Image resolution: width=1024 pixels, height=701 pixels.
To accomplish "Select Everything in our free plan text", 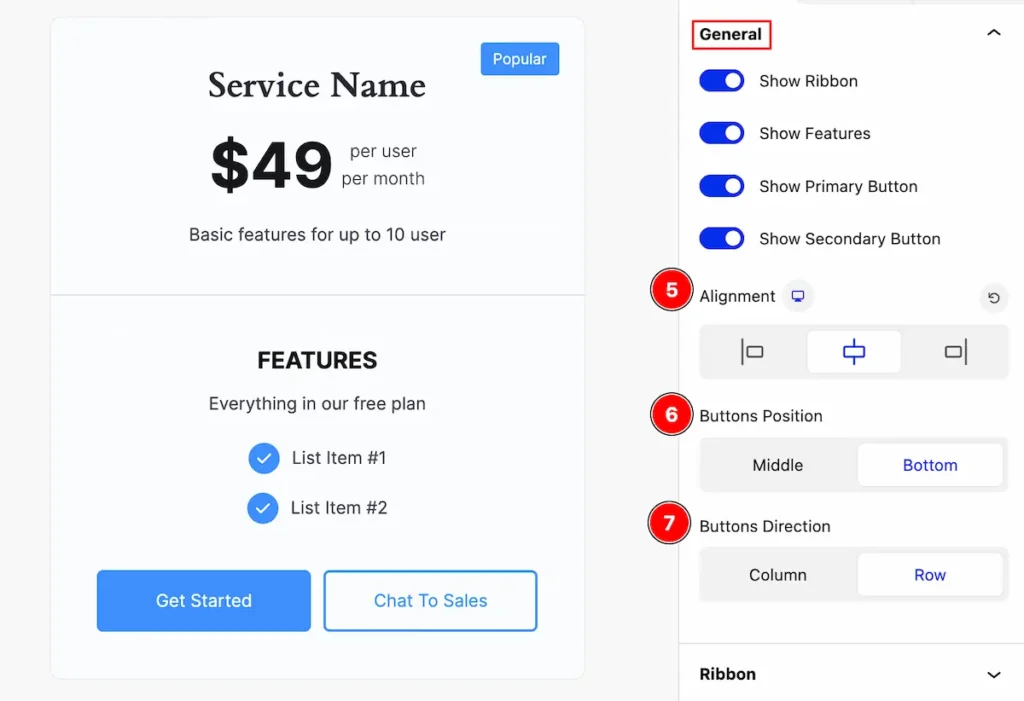I will [x=317, y=404].
